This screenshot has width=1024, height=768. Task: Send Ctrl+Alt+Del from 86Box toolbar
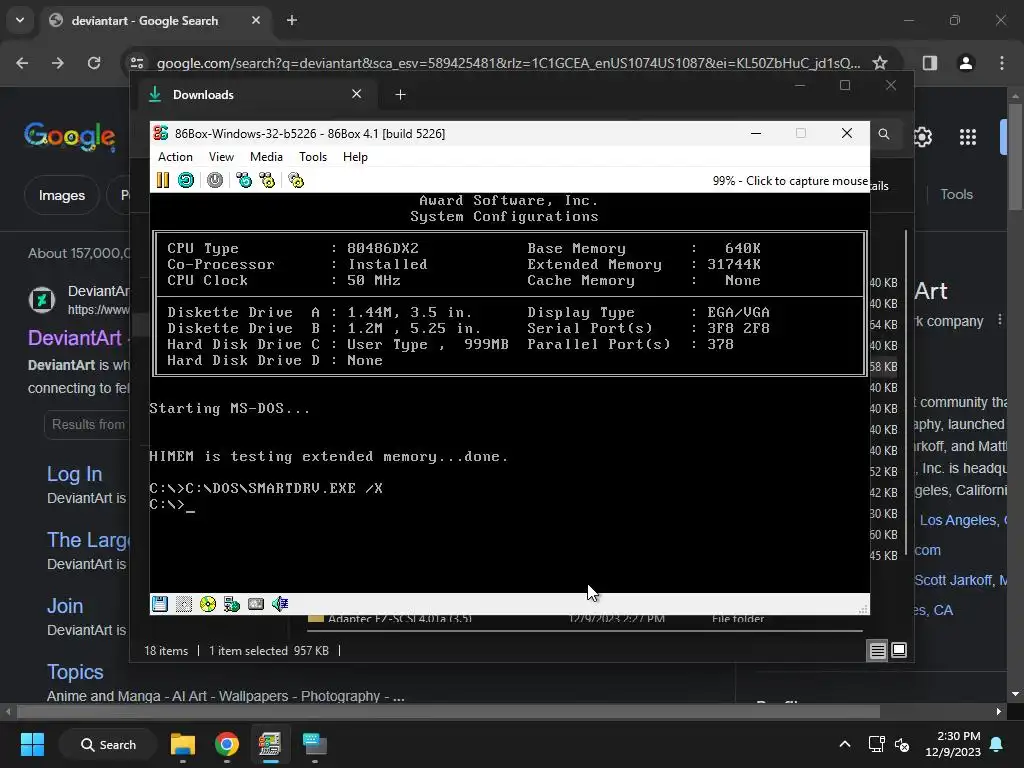click(244, 180)
